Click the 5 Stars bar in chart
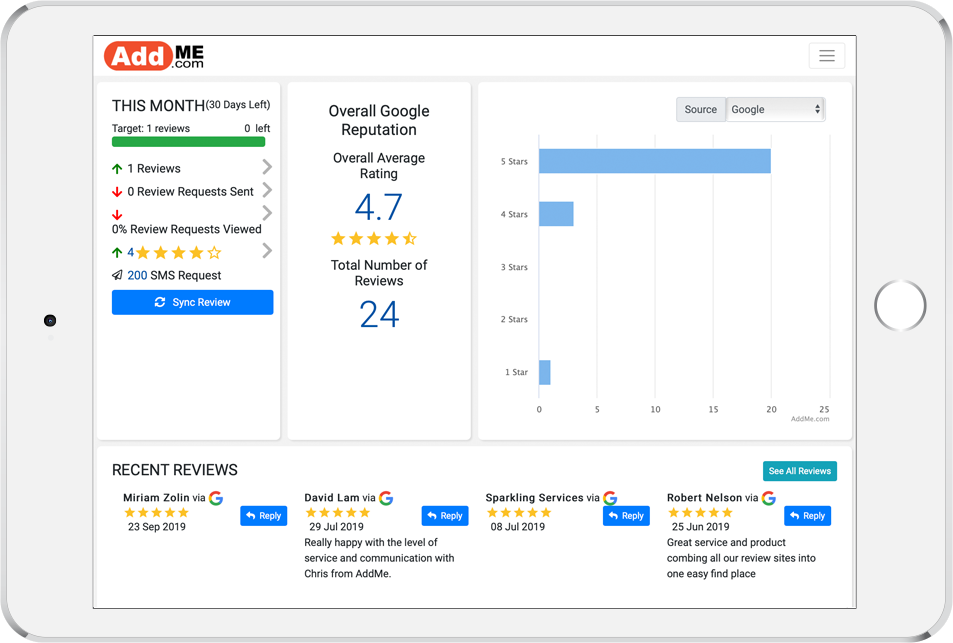953x643 pixels. coord(654,161)
